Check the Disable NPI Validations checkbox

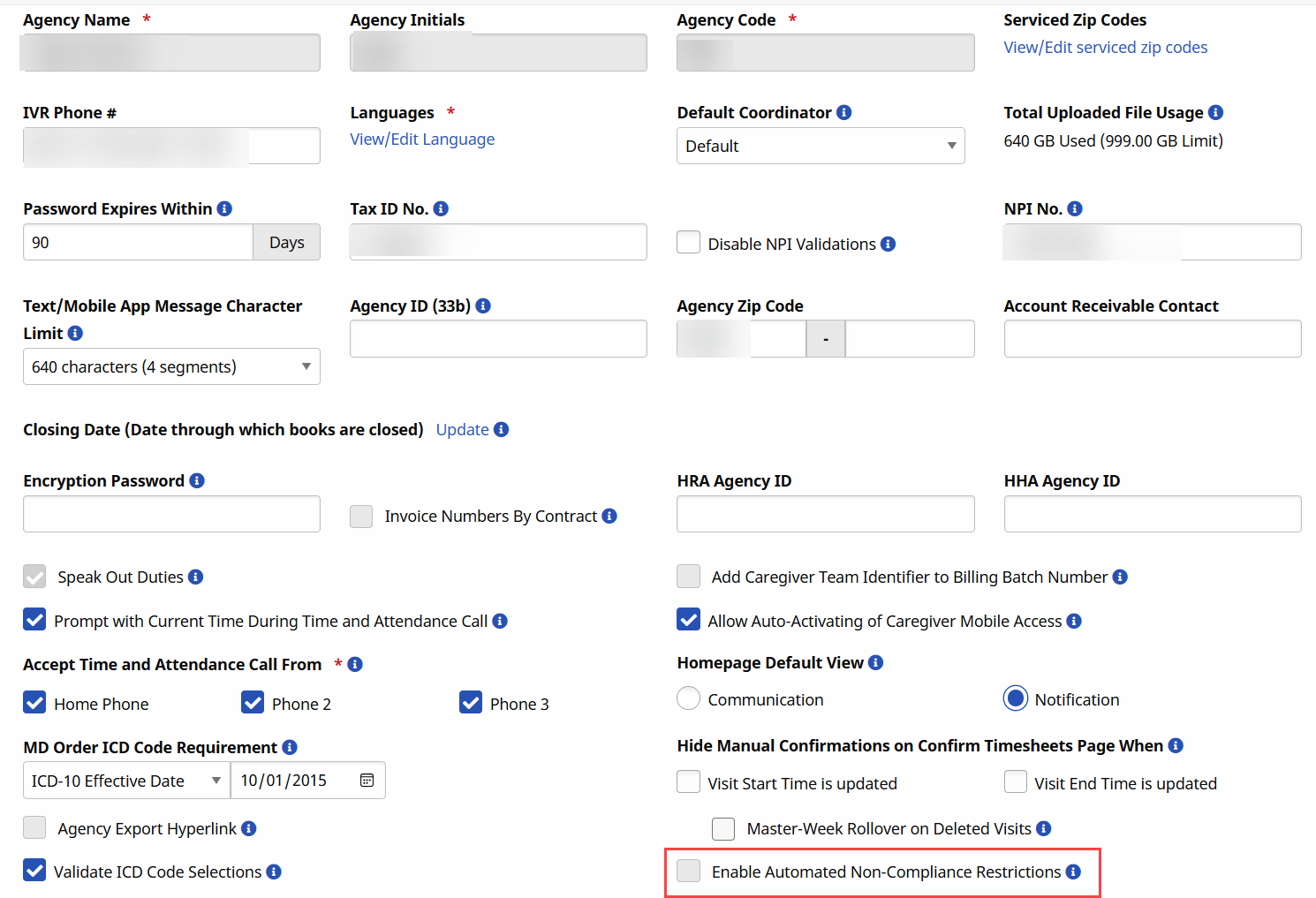(689, 243)
